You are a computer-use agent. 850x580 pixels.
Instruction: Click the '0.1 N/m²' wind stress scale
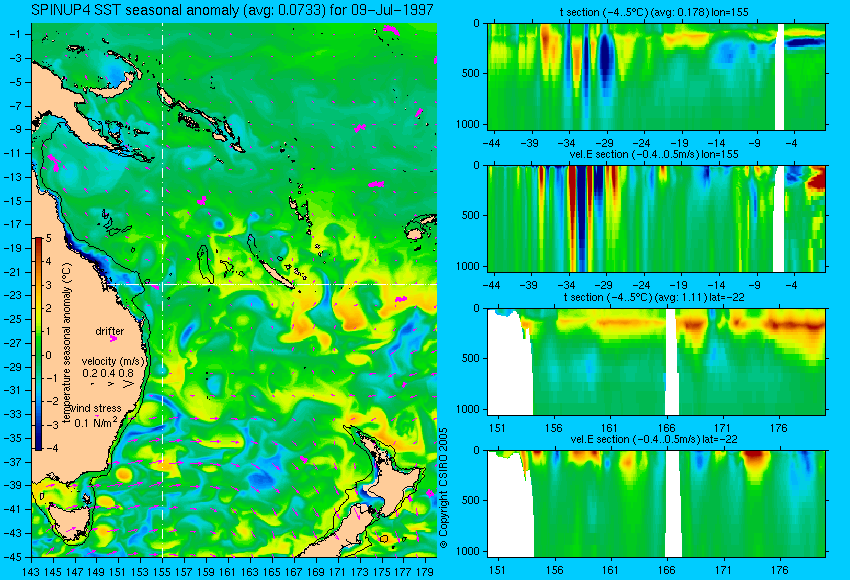click(x=95, y=422)
